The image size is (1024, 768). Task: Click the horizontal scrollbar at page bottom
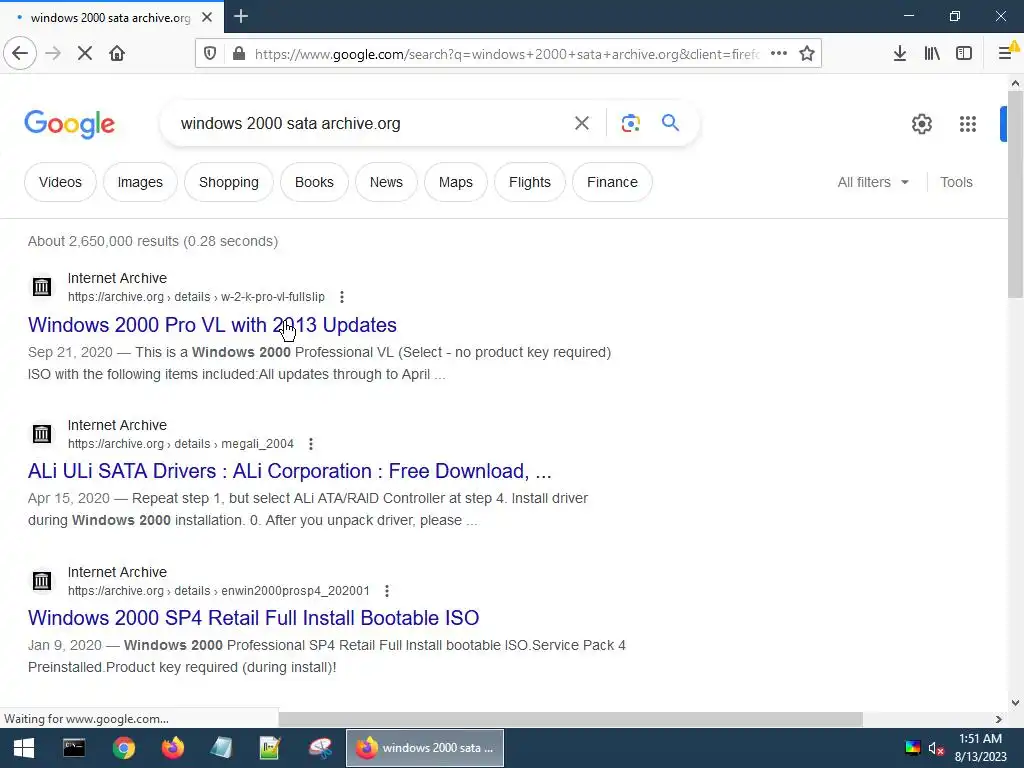pyautogui.click(x=570, y=719)
